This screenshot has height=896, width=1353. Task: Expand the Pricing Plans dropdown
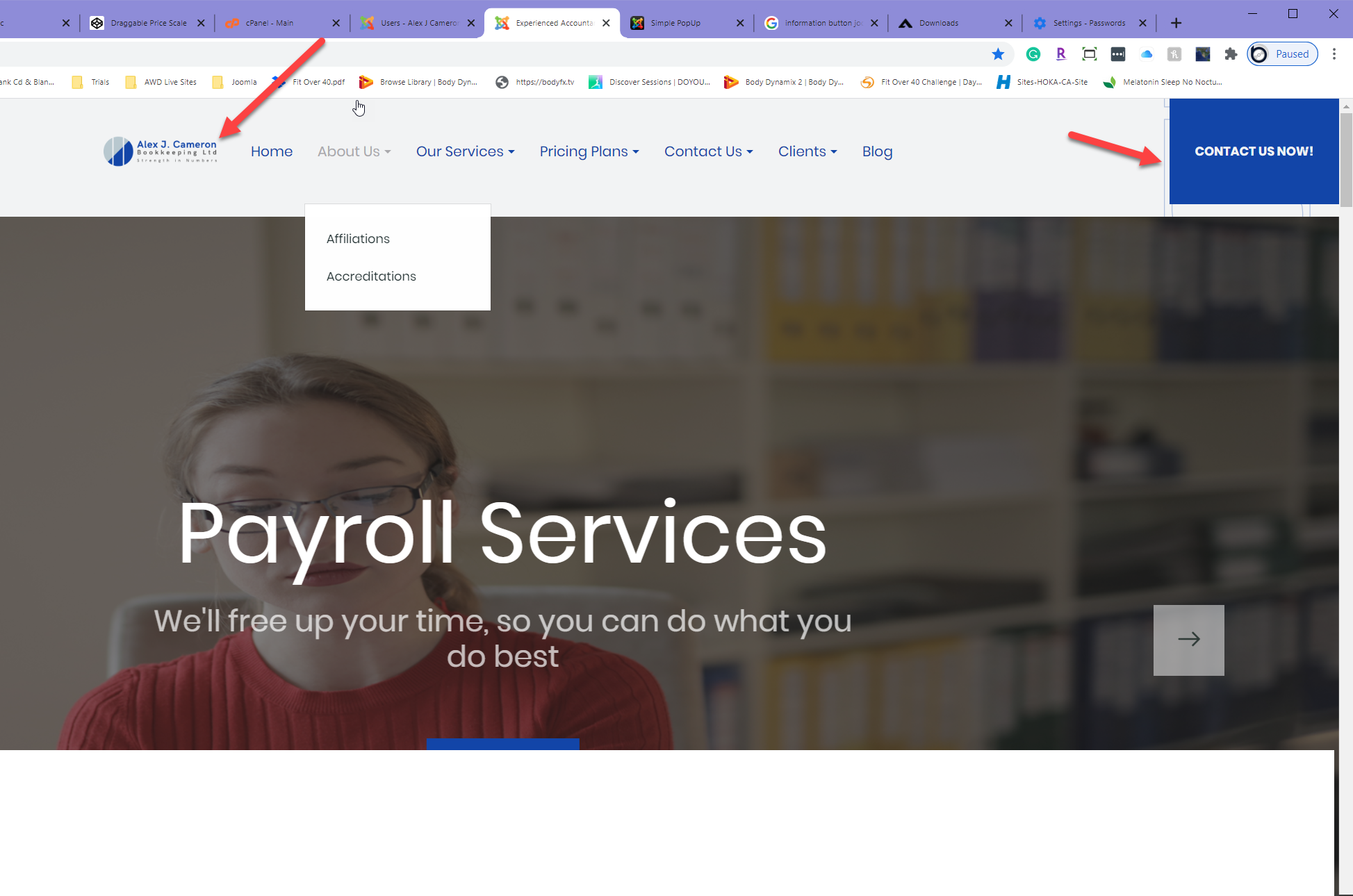point(589,151)
